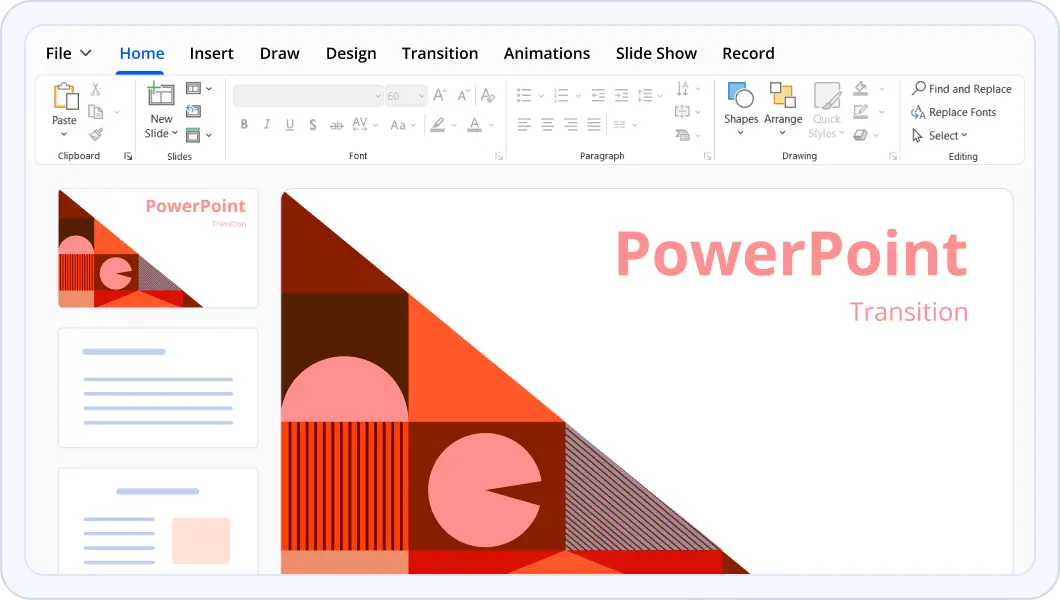Image resolution: width=1060 pixels, height=600 pixels.
Task: Click the Replace Fonts icon
Action: coord(919,112)
